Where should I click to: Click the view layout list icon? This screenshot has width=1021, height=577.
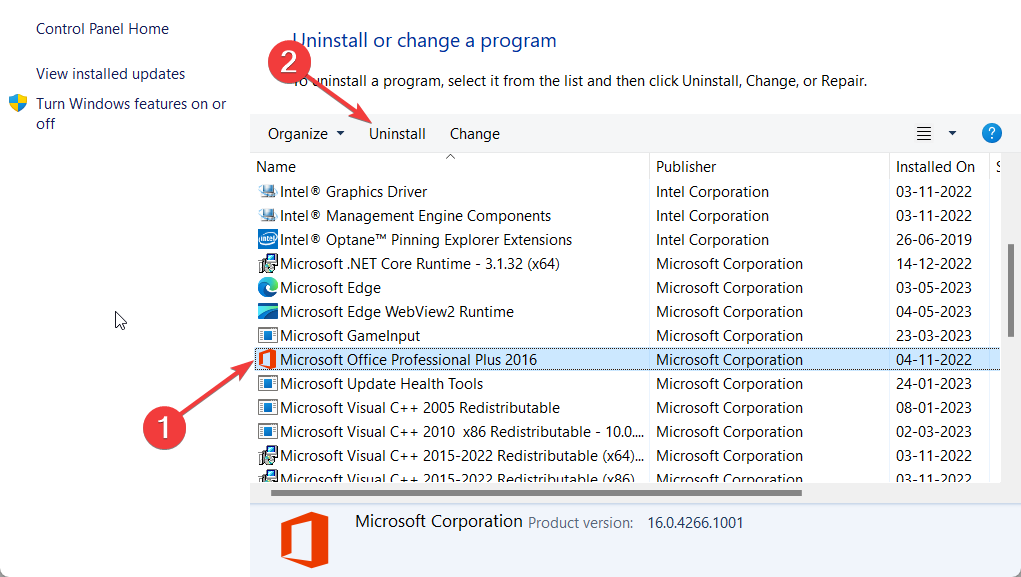coord(923,134)
